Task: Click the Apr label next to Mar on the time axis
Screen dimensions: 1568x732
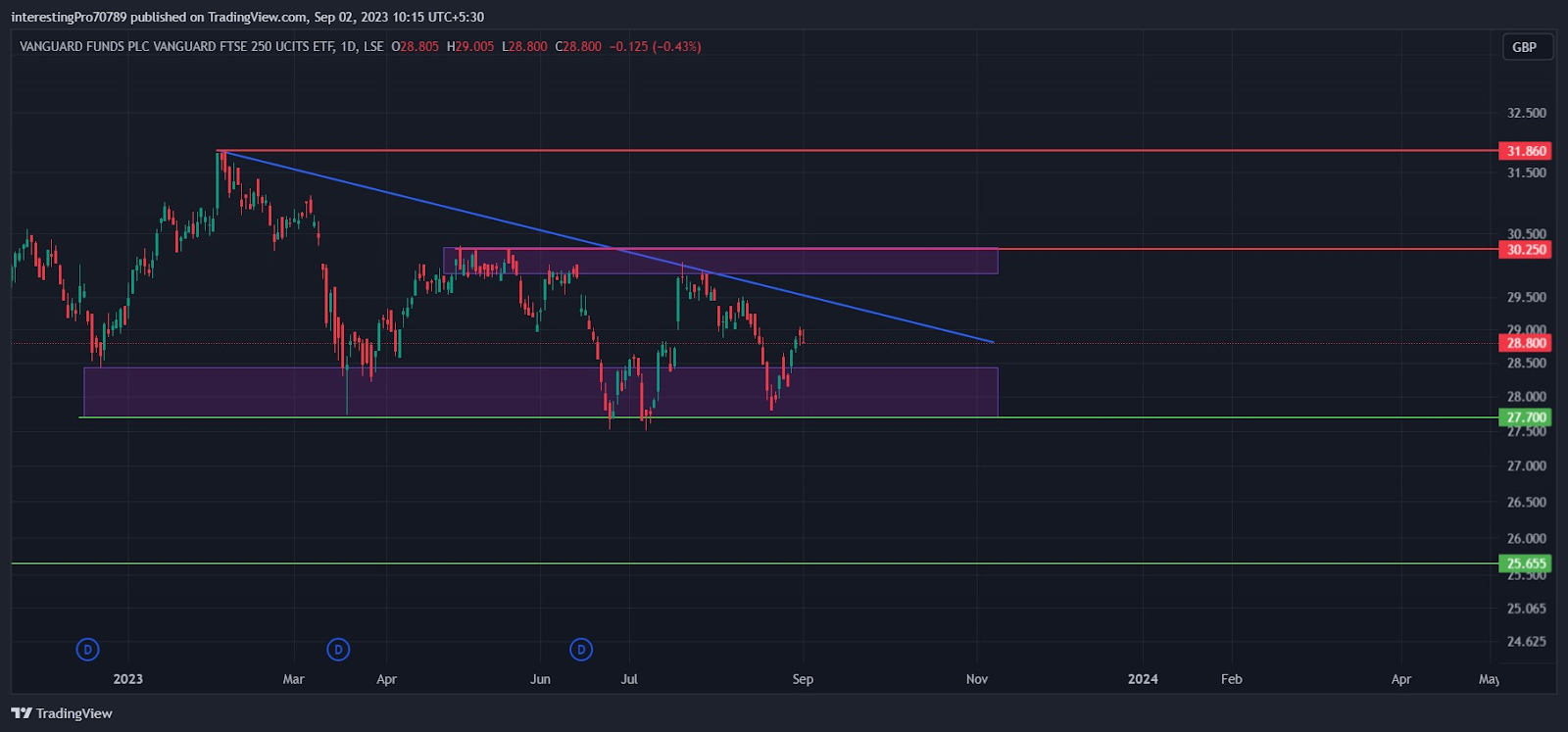Action: coord(386,679)
